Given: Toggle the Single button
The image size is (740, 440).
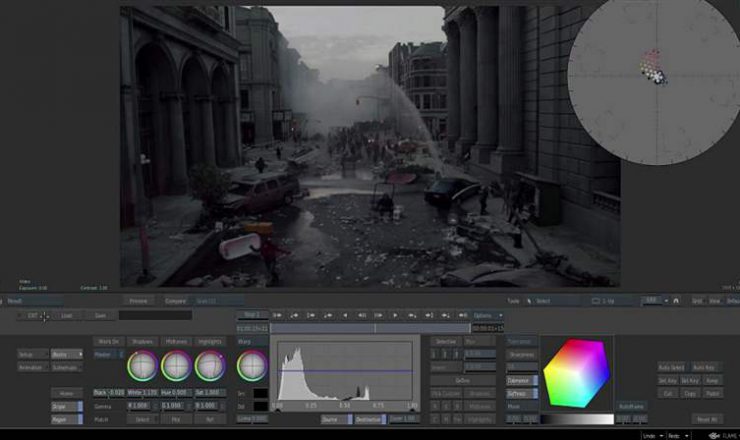Looking at the screenshot, I should 67,406.
